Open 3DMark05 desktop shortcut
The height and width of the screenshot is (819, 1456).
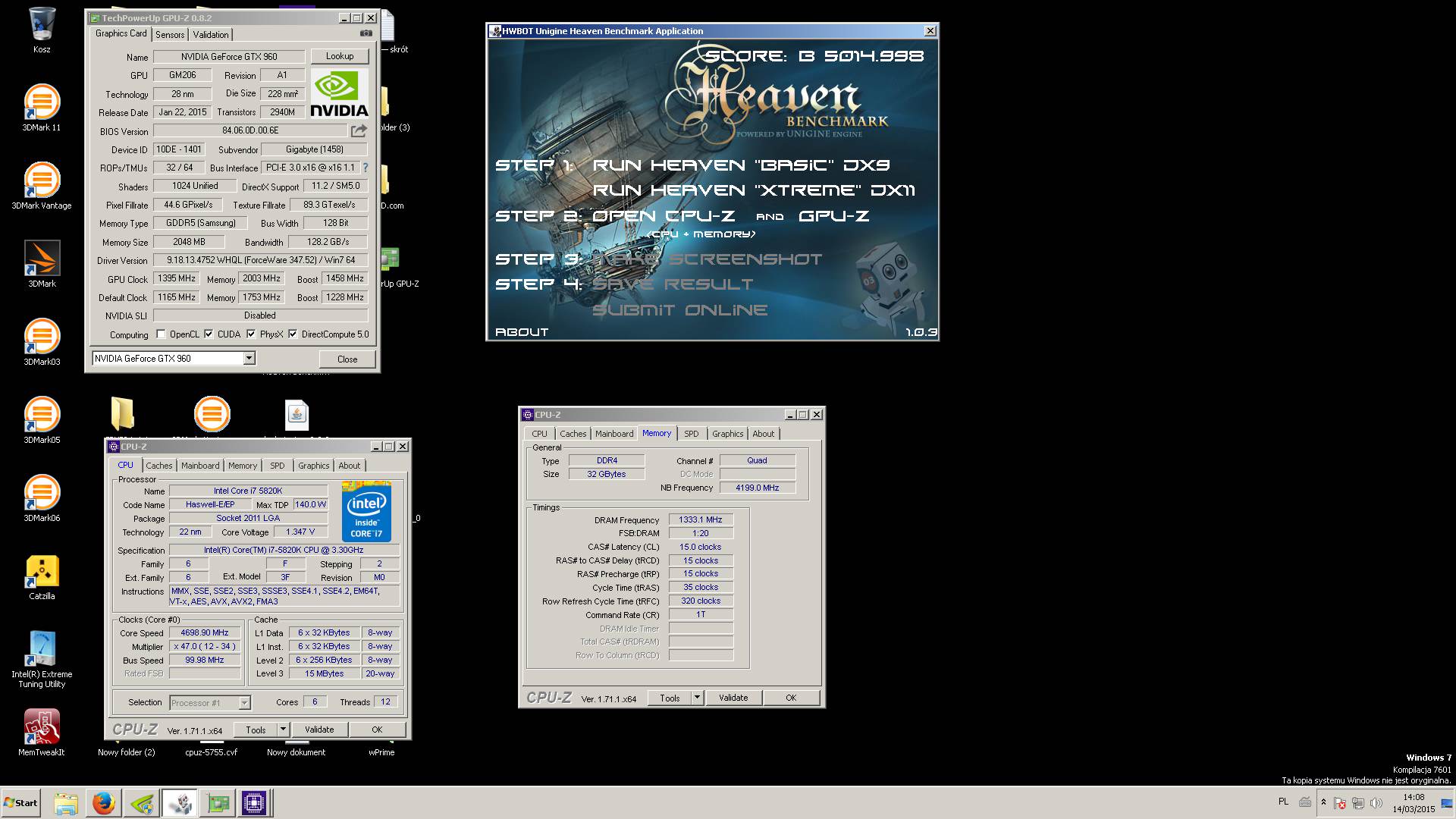click(42, 420)
